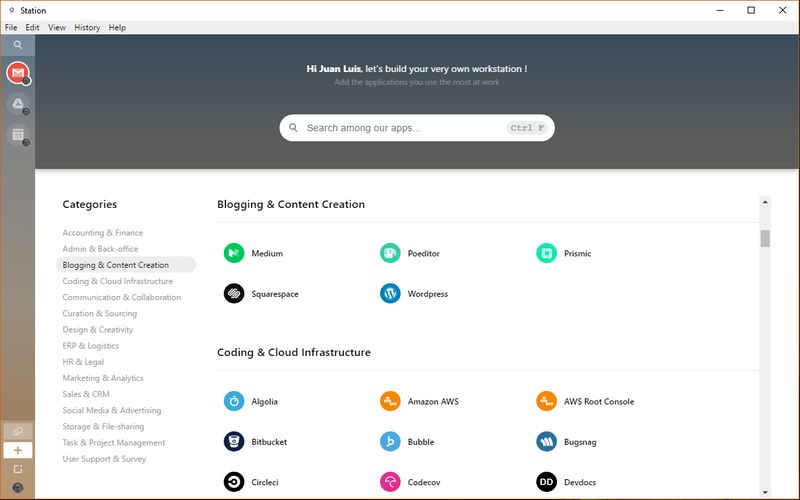Select Task & Project Management category

[114, 443]
